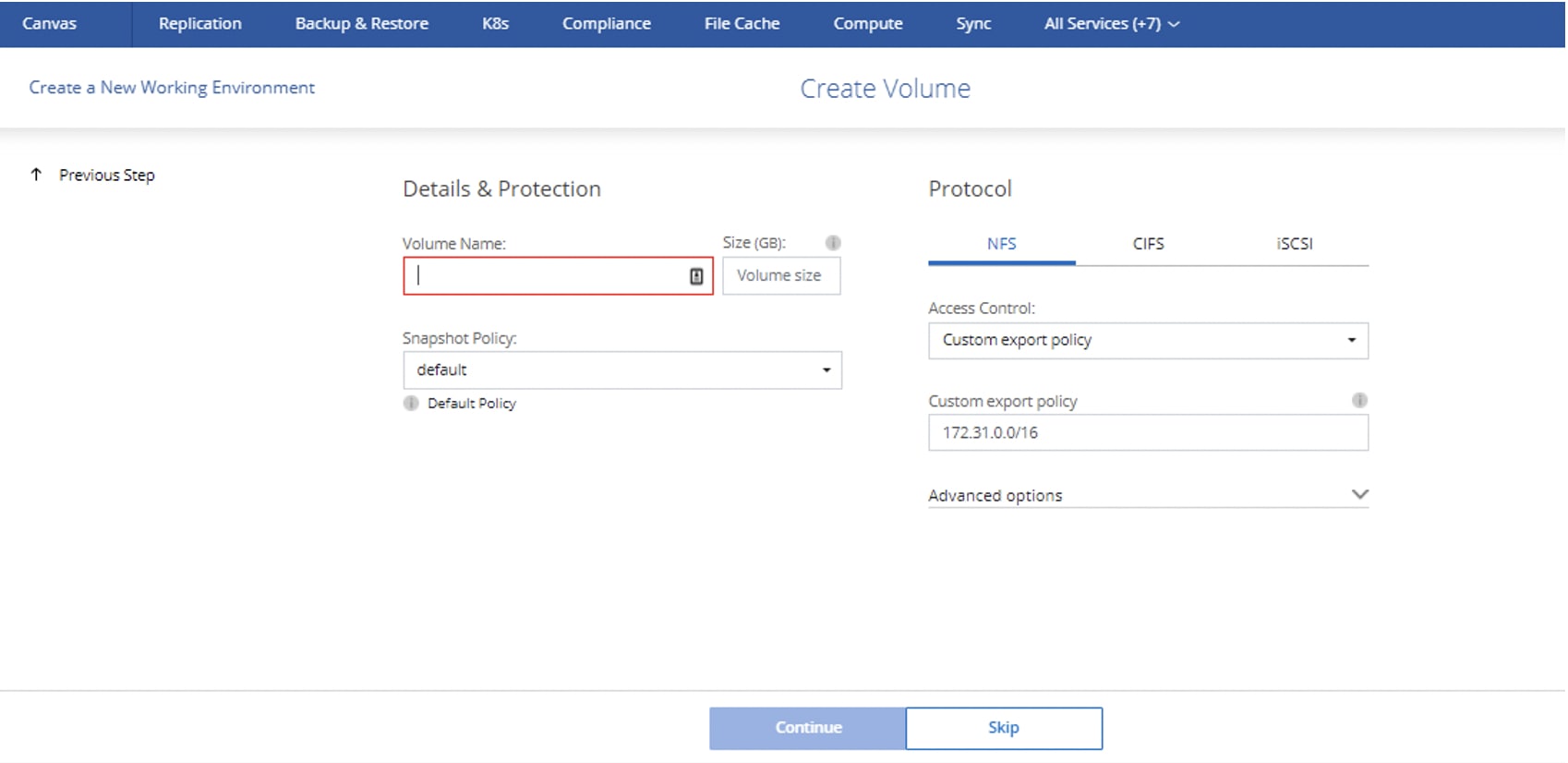Expand the All Services (+7) menu
This screenshot has width=1568, height=763.
tap(1111, 24)
